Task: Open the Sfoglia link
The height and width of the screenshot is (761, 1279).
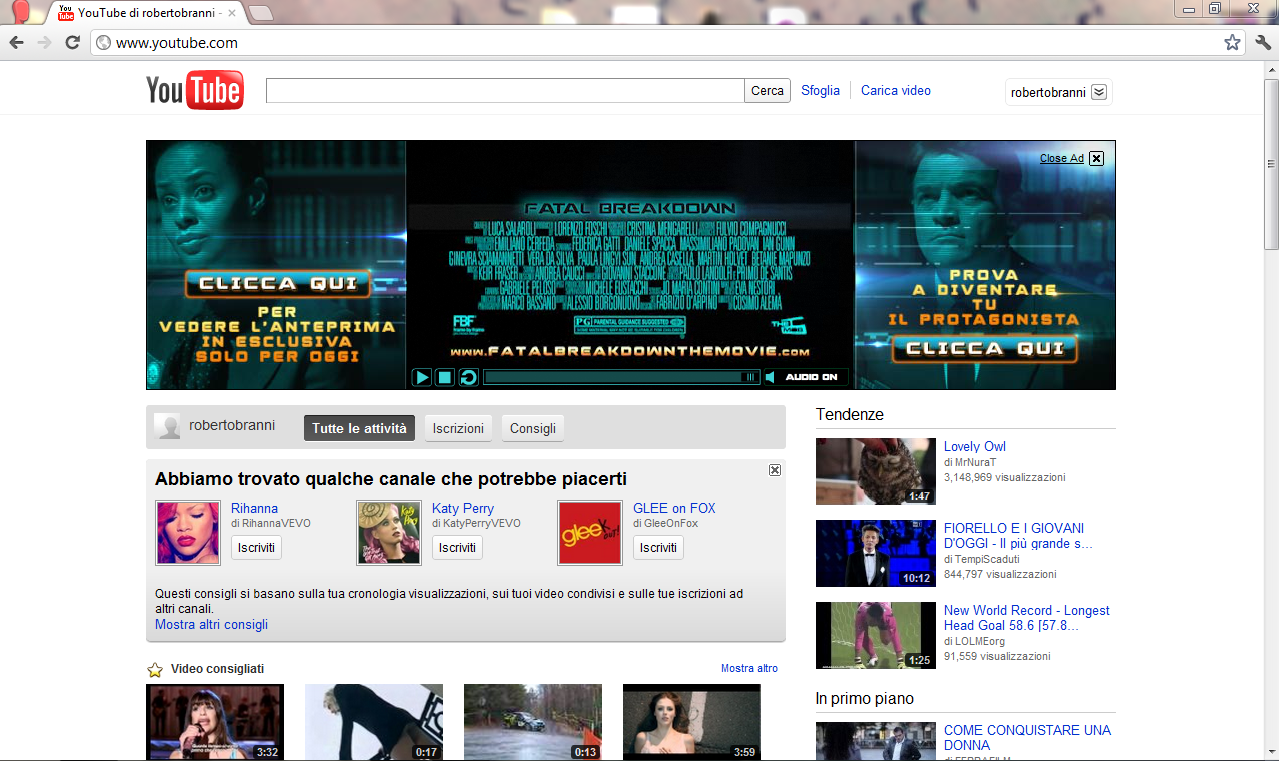Action: pos(820,90)
